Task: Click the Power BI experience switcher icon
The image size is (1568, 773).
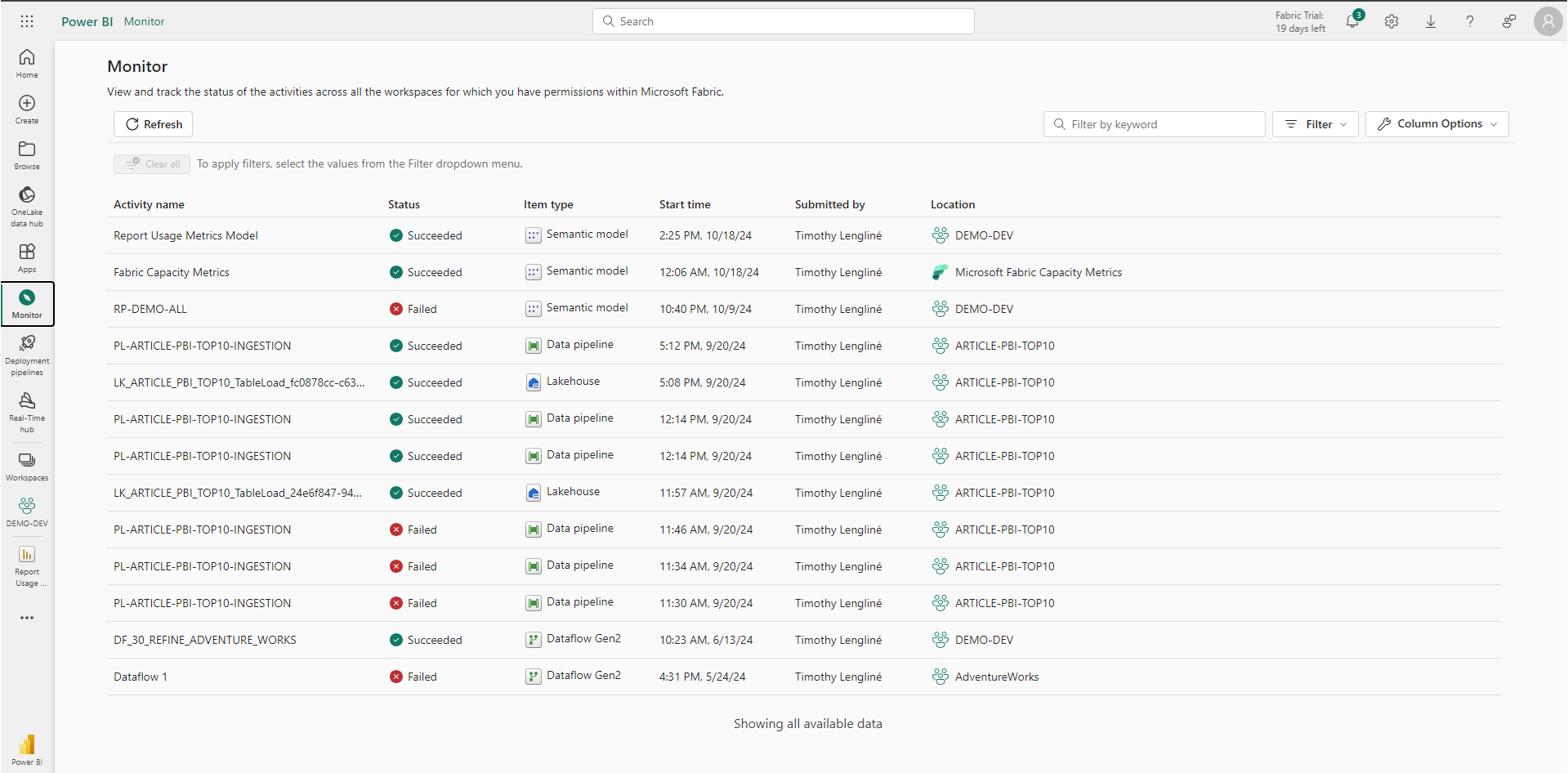Action: 27,749
